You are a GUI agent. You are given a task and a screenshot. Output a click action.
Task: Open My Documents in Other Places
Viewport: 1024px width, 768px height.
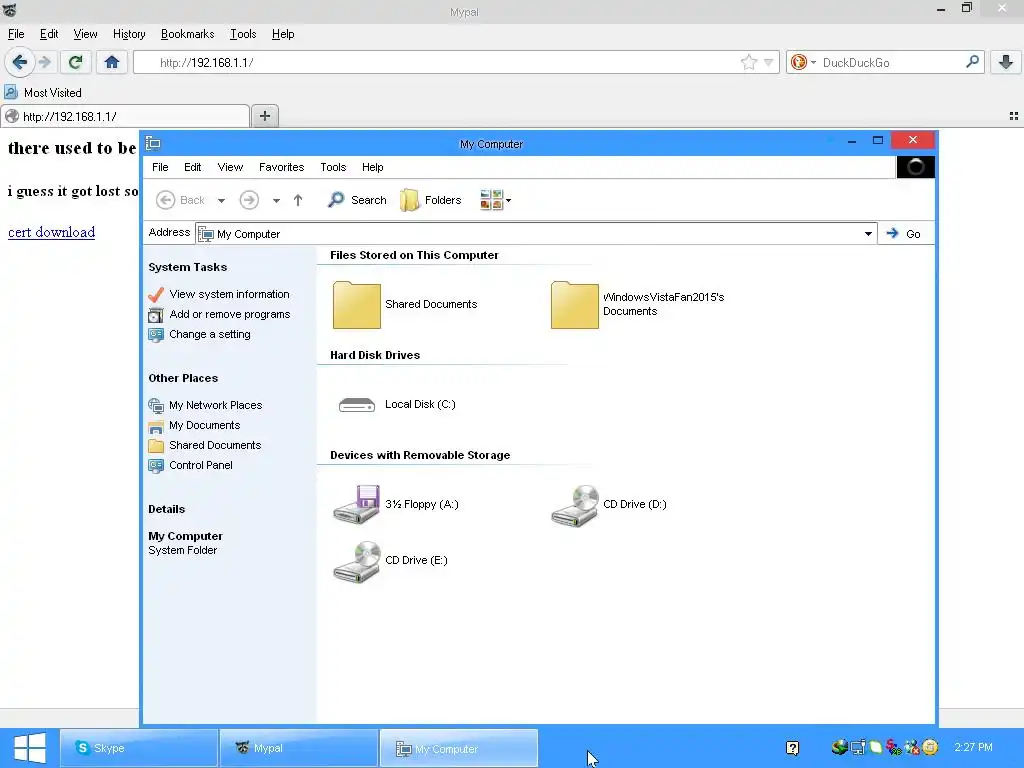(x=194, y=426)
